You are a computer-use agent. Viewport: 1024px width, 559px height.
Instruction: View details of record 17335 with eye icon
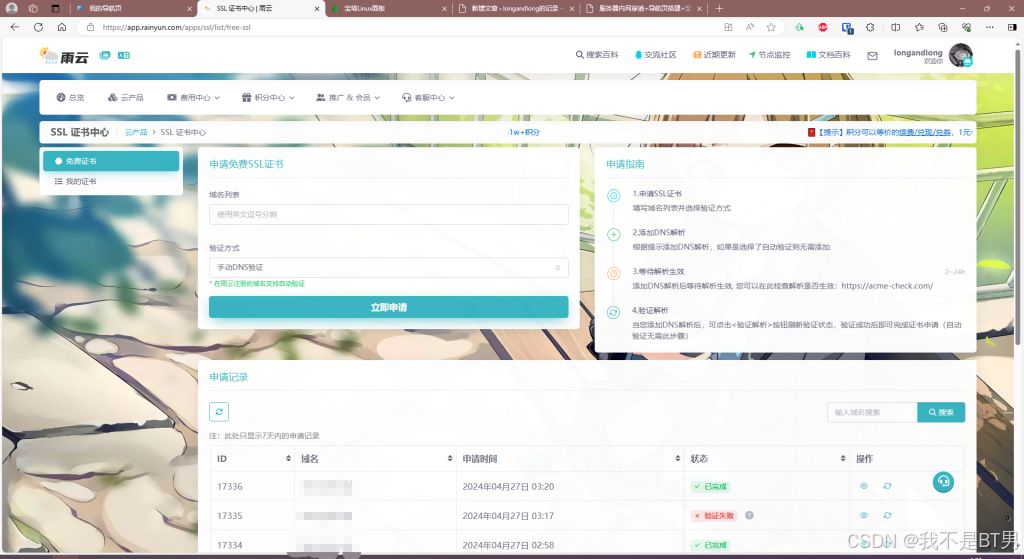coord(863,515)
